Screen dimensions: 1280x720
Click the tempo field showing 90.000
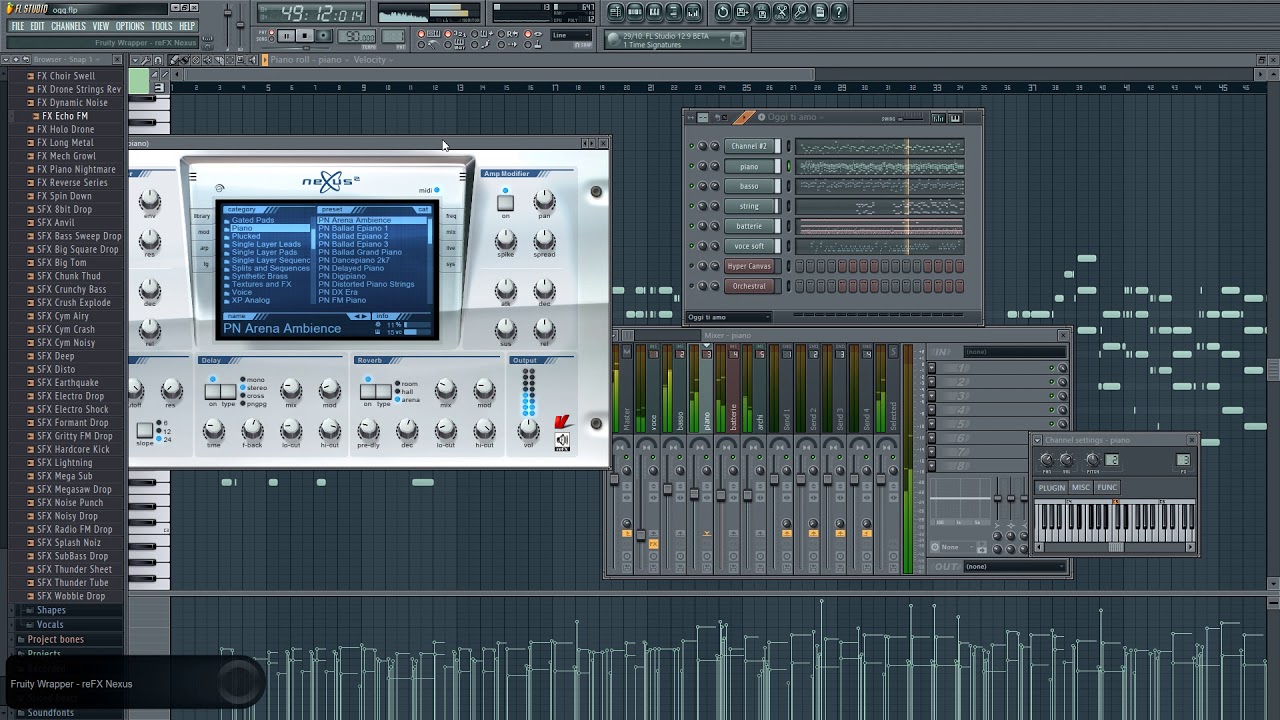click(x=357, y=36)
